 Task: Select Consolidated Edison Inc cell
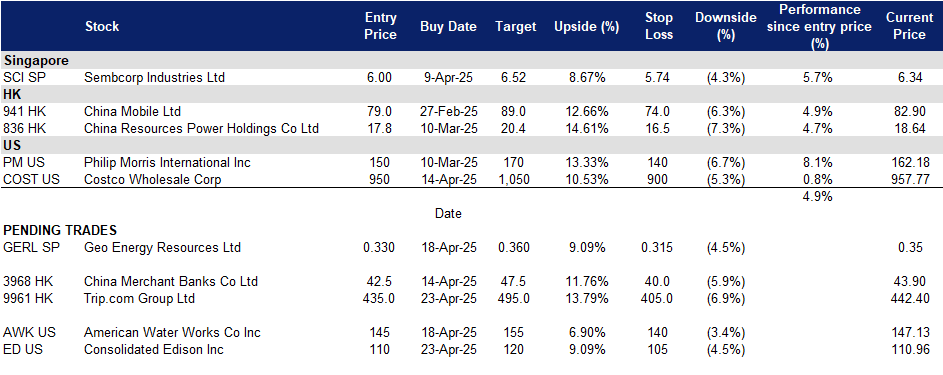pyautogui.click(x=154, y=349)
